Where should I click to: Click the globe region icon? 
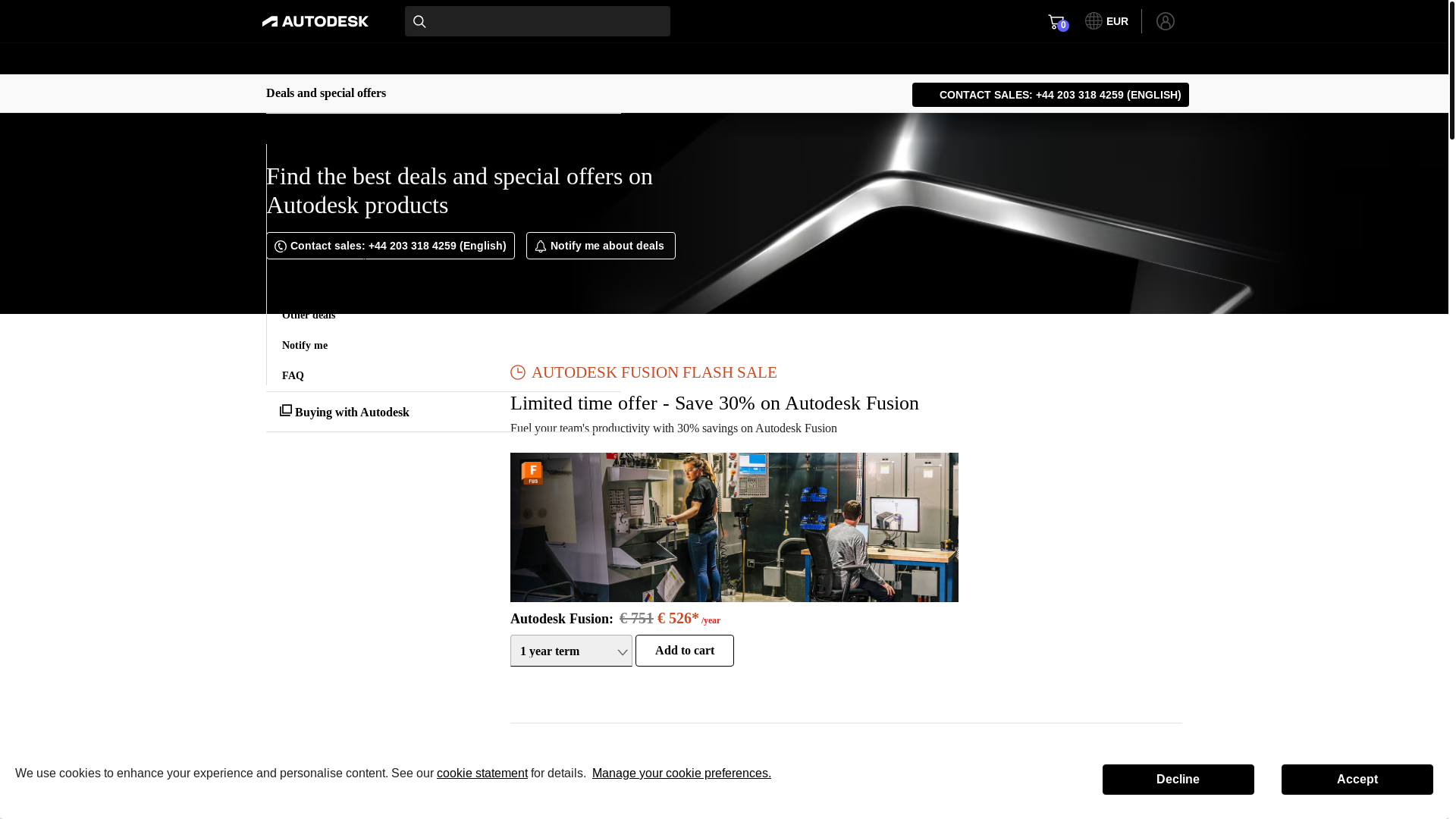(x=1094, y=21)
